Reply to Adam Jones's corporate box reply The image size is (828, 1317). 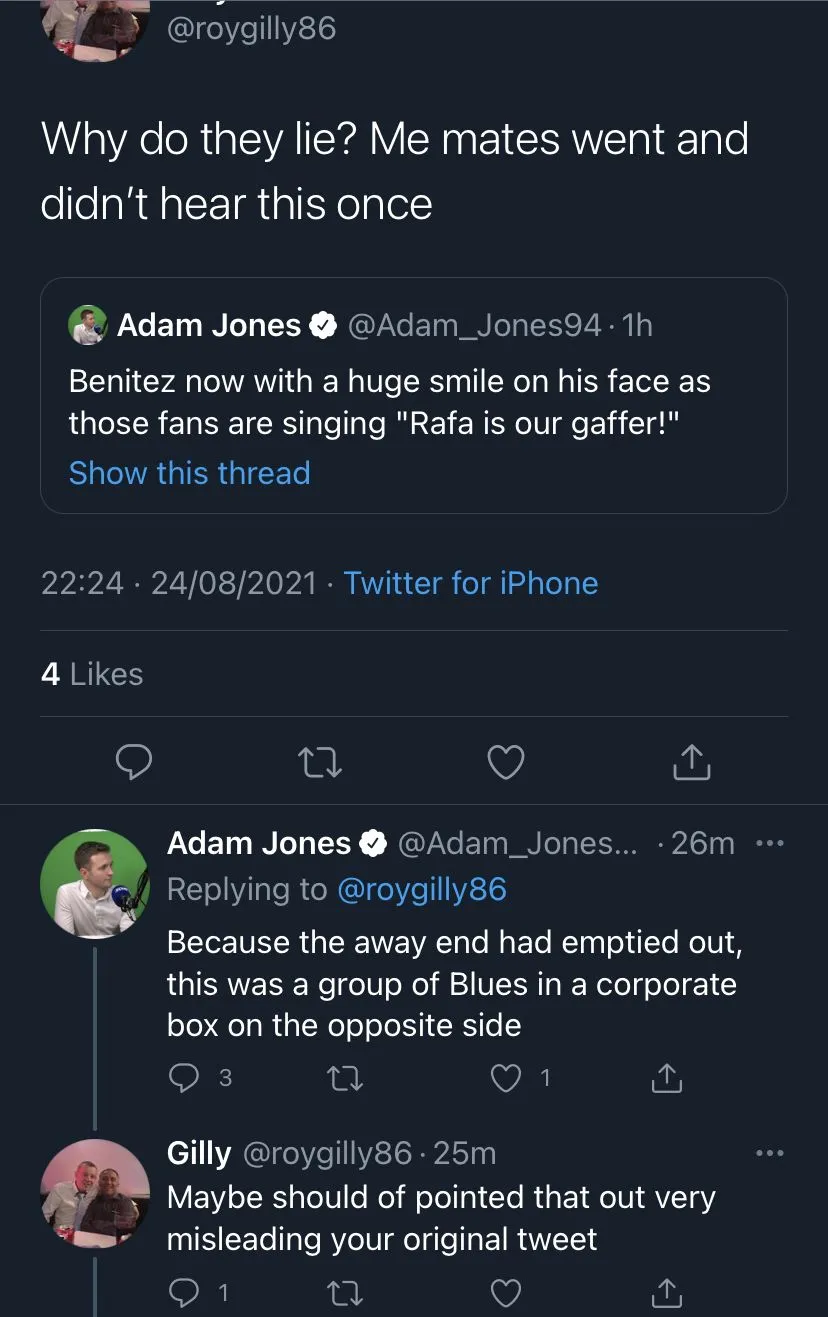coord(183,1077)
